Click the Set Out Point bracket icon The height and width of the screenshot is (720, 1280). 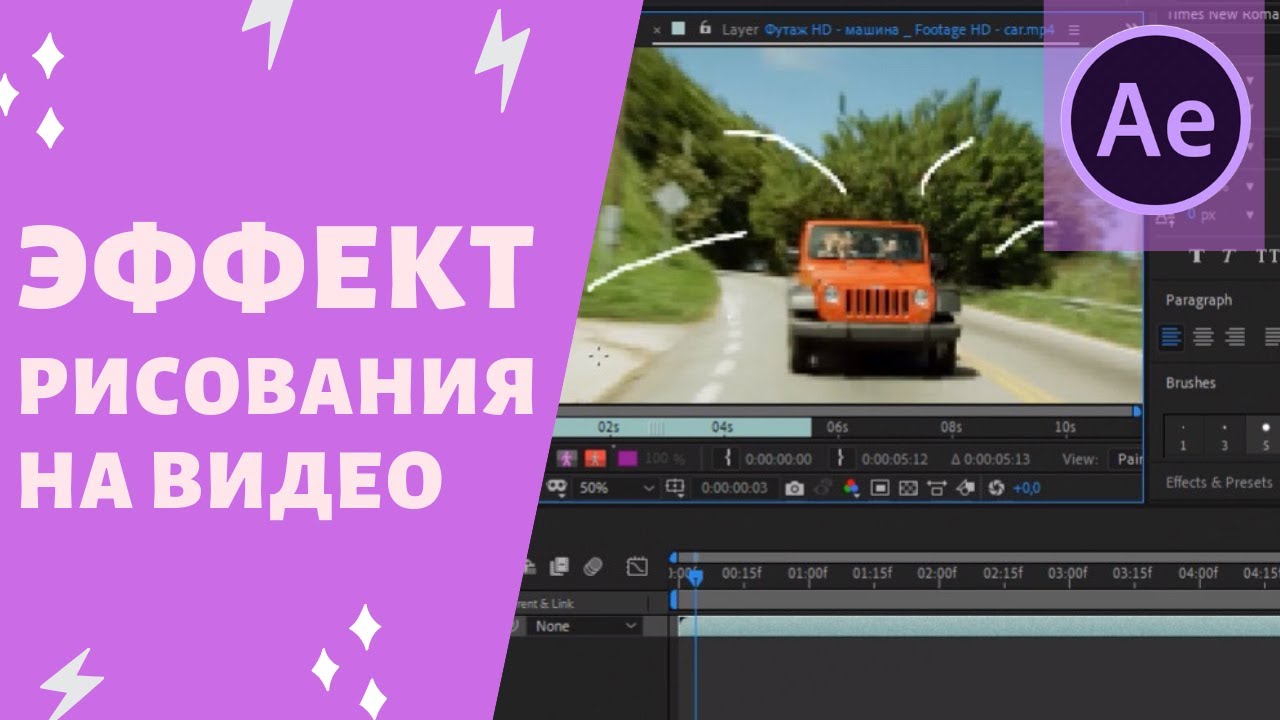pos(841,458)
